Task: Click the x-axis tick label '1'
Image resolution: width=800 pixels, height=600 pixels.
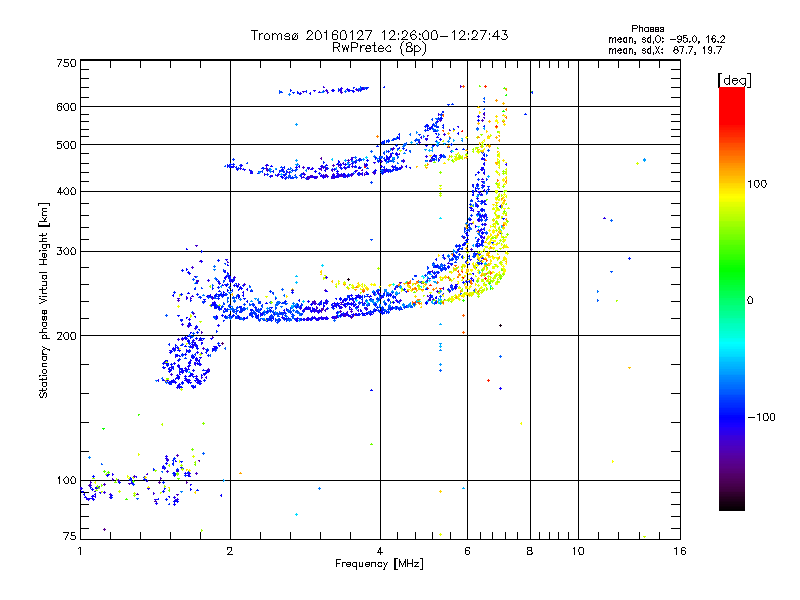Action: click(80, 551)
